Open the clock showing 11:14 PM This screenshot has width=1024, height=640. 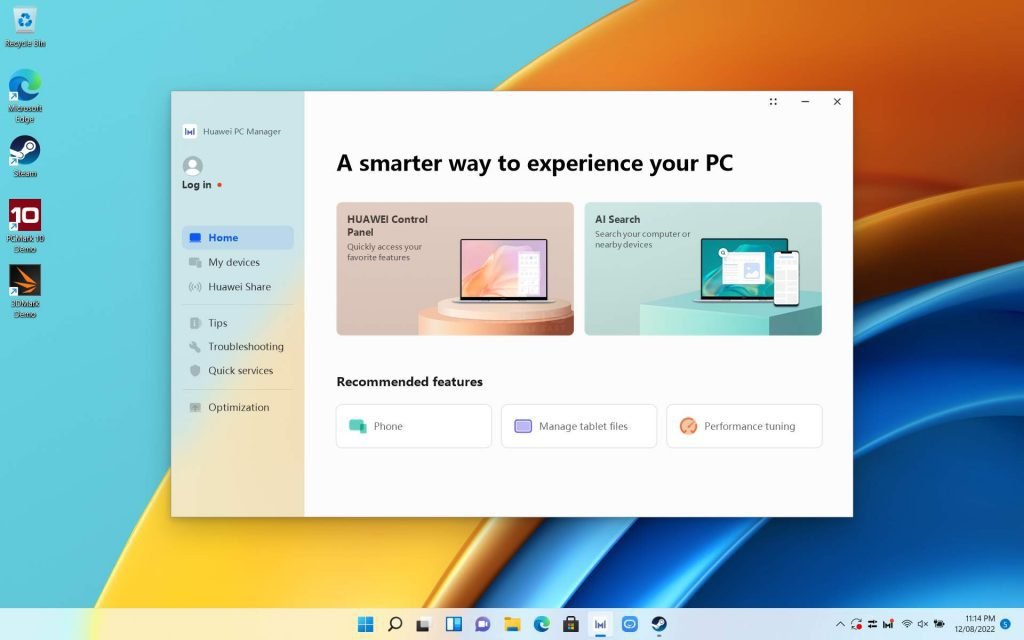click(974, 624)
